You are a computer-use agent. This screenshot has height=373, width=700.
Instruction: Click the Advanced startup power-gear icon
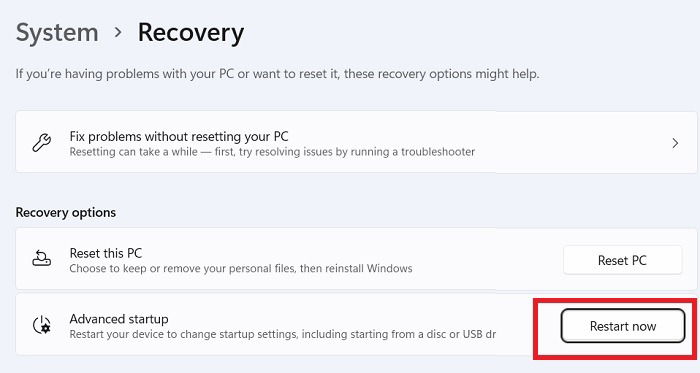click(42, 325)
